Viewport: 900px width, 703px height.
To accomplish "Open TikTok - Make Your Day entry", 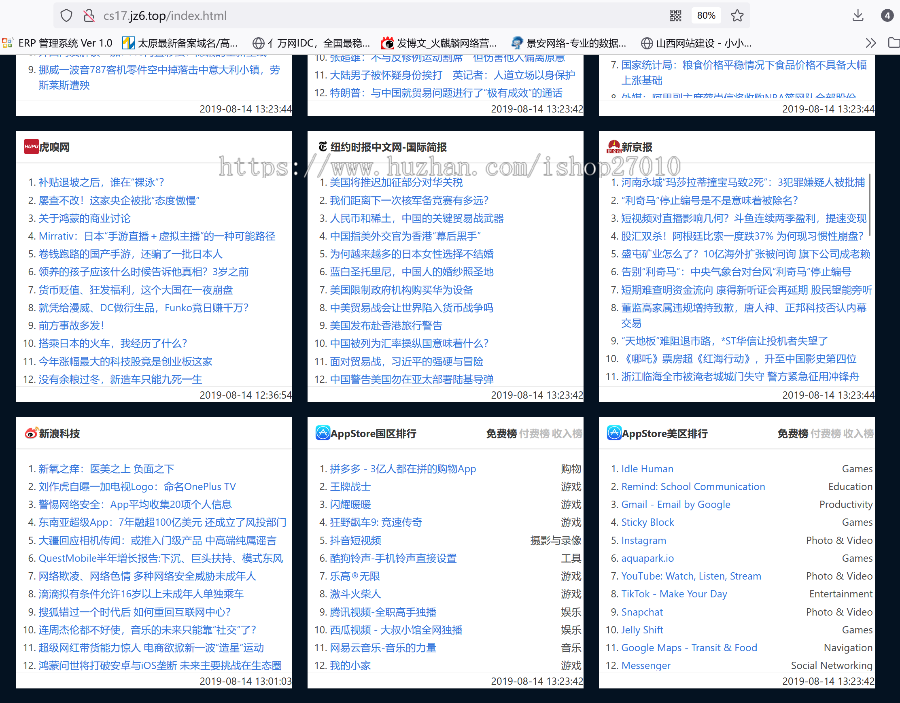I will point(674,593).
